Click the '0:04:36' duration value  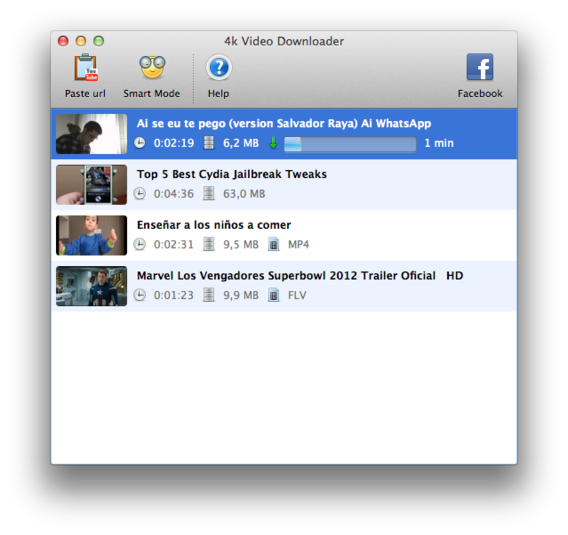click(174, 194)
